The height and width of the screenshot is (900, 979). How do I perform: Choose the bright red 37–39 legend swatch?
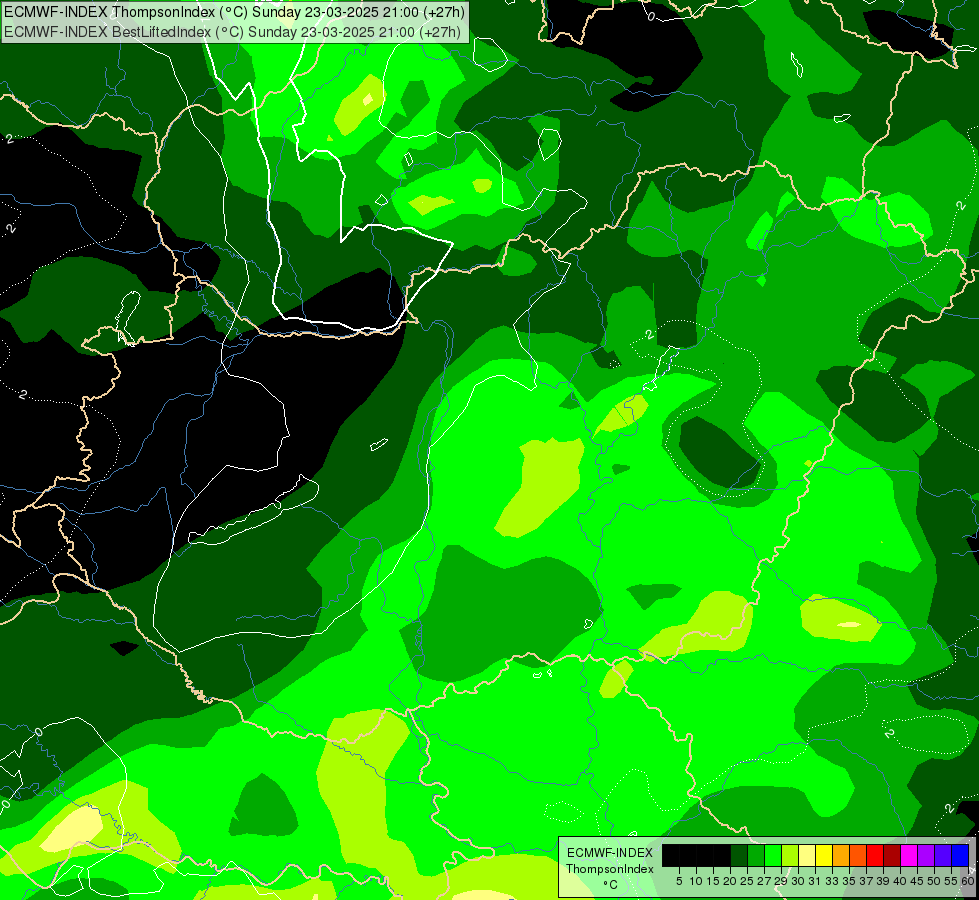pos(875,855)
